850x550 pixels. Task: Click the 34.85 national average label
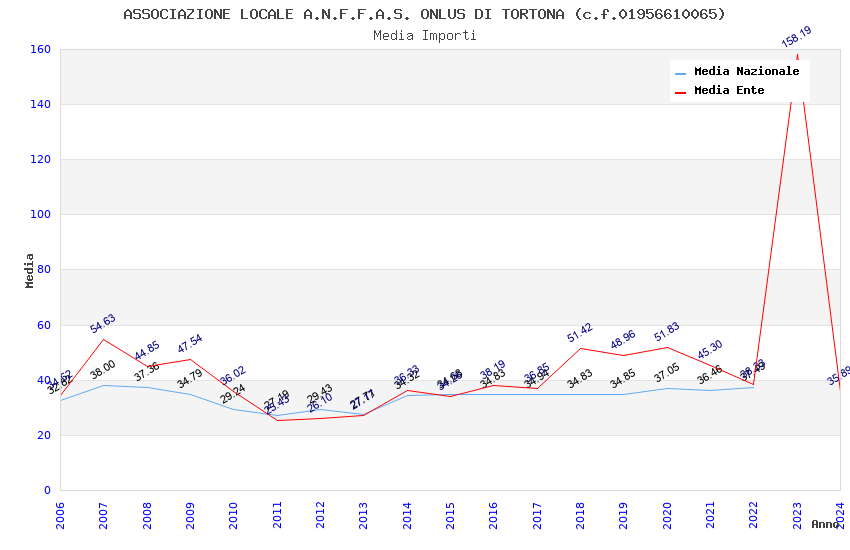[x=623, y=378]
